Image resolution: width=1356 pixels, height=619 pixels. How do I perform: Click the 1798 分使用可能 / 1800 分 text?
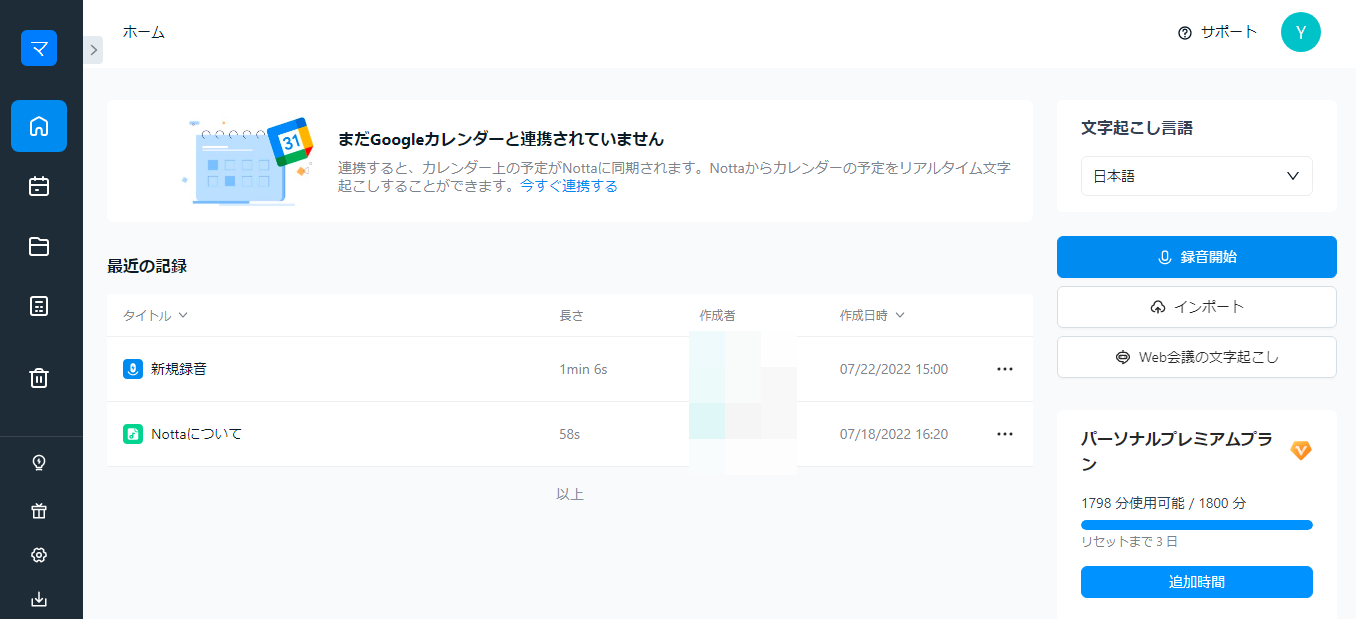(x=1164, y=503)
